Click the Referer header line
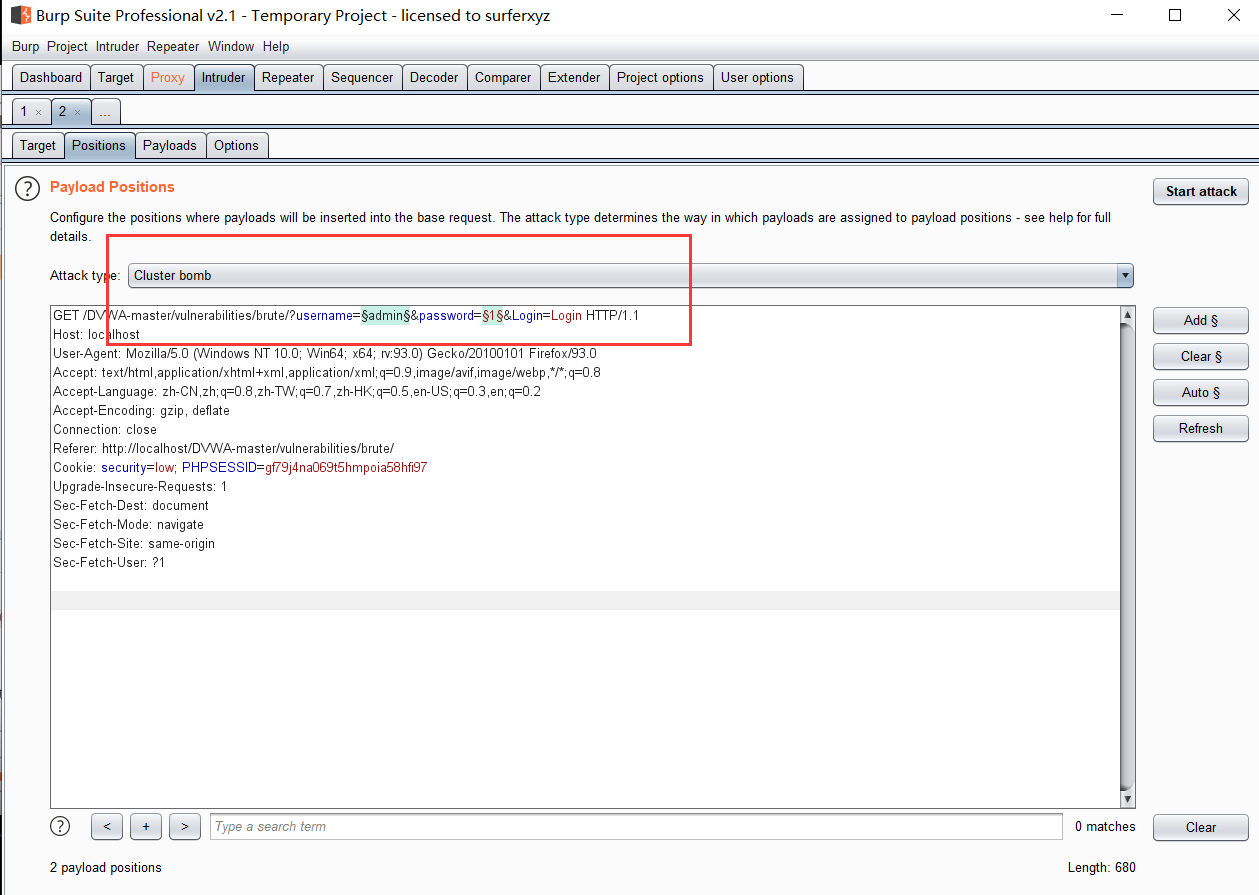This screenshot has width=1259, height=895. [223, 449]
